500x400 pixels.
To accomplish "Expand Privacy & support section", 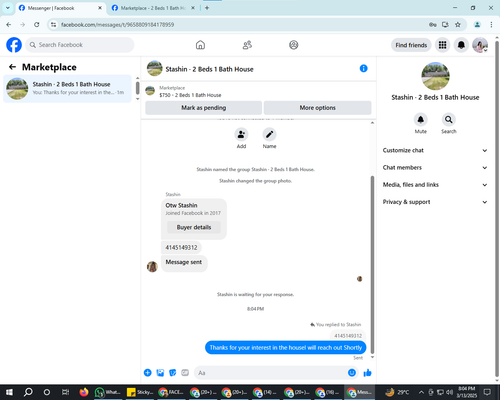I will (x=435, y=202).
